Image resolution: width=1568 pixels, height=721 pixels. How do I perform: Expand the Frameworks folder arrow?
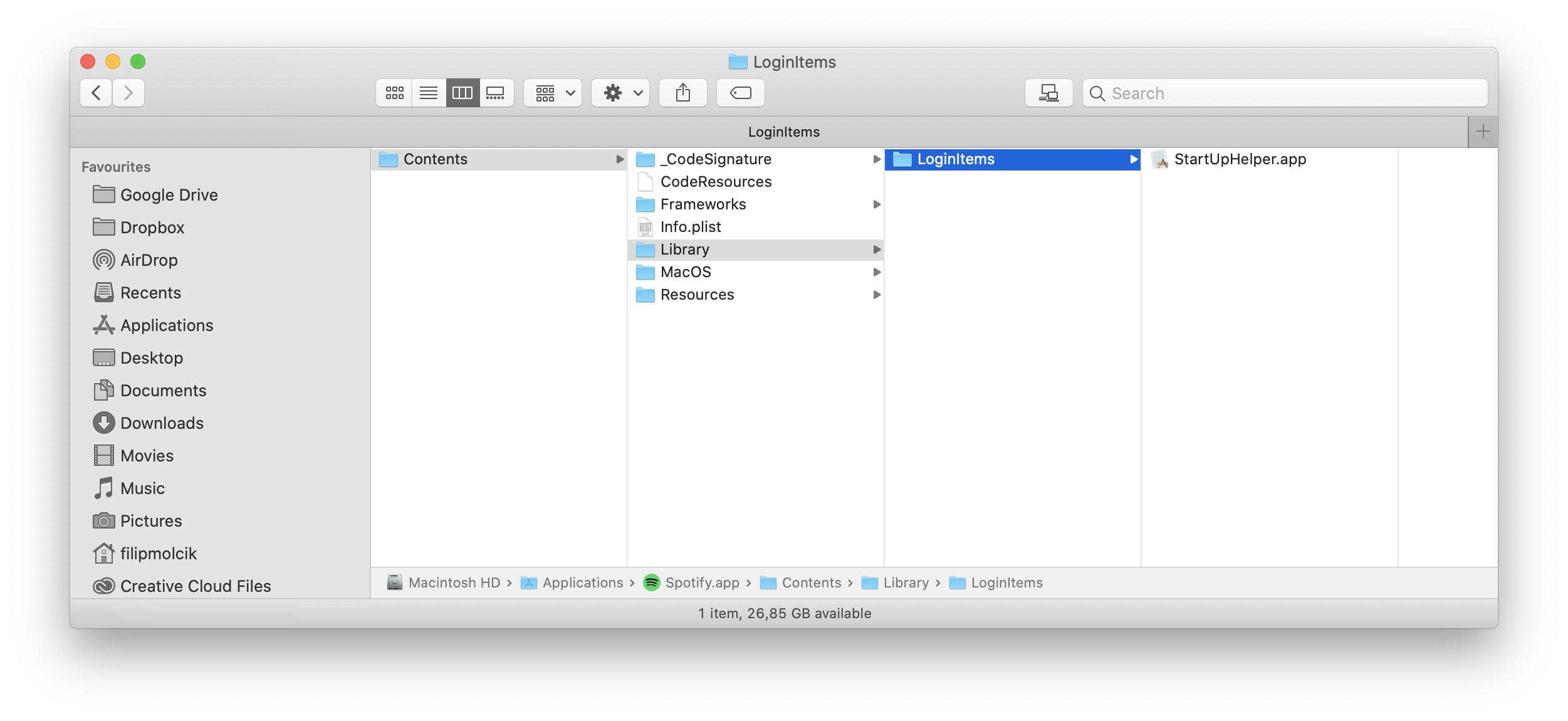click(x=877, y=204)
